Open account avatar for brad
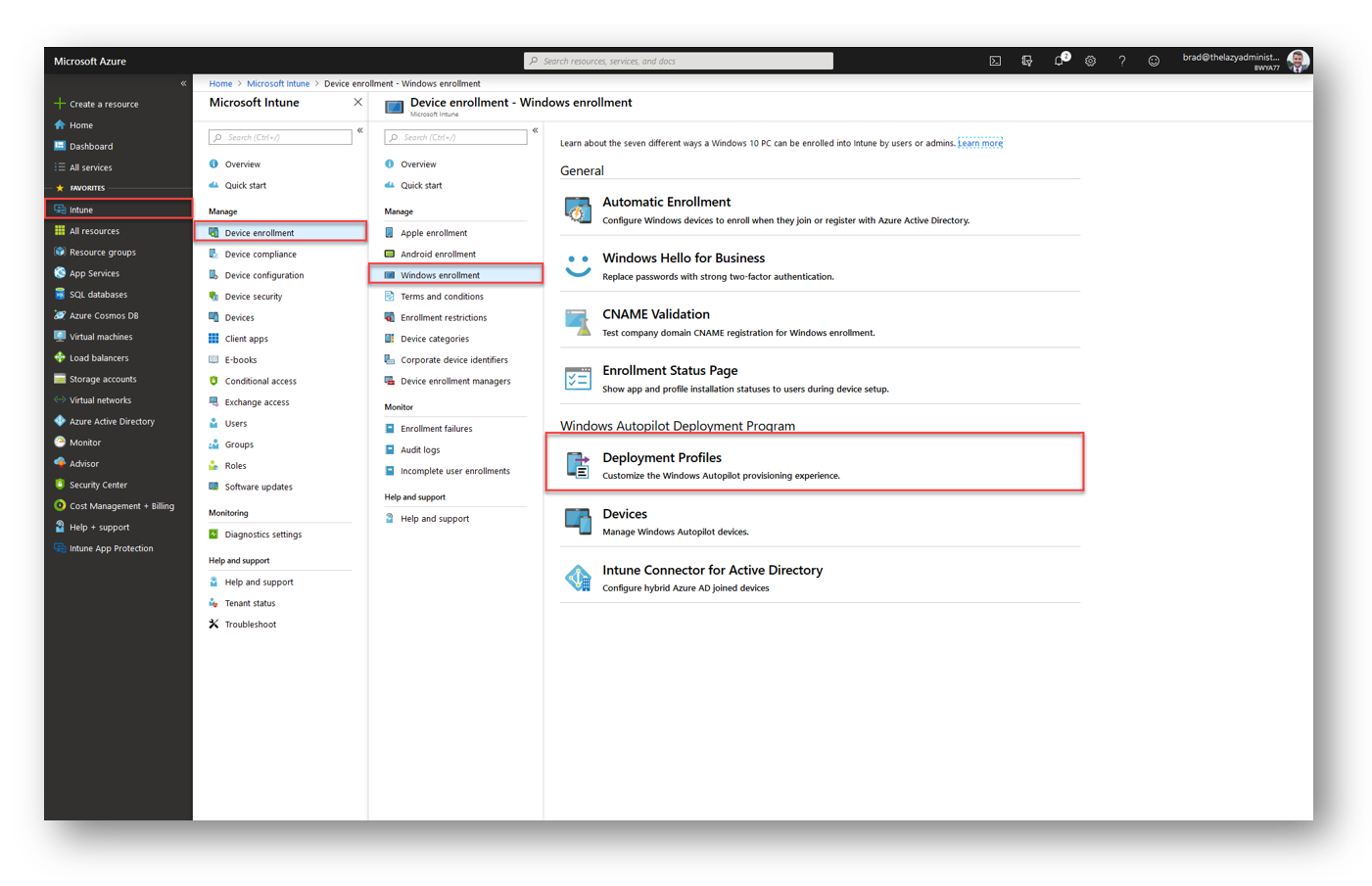 (x=1299, y=61)
